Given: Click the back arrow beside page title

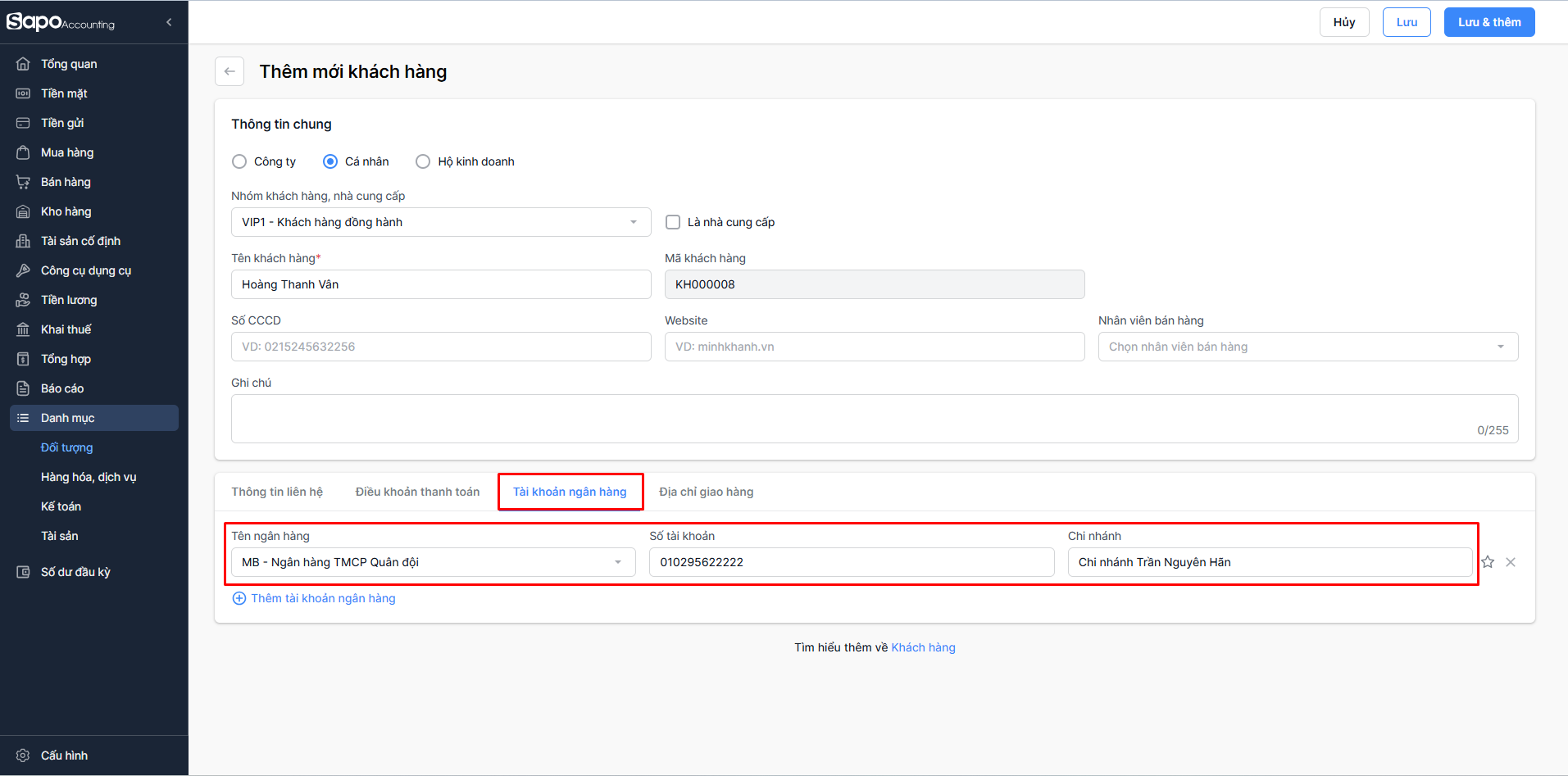Looking at the screenshot, I should [x=230, y=71].
